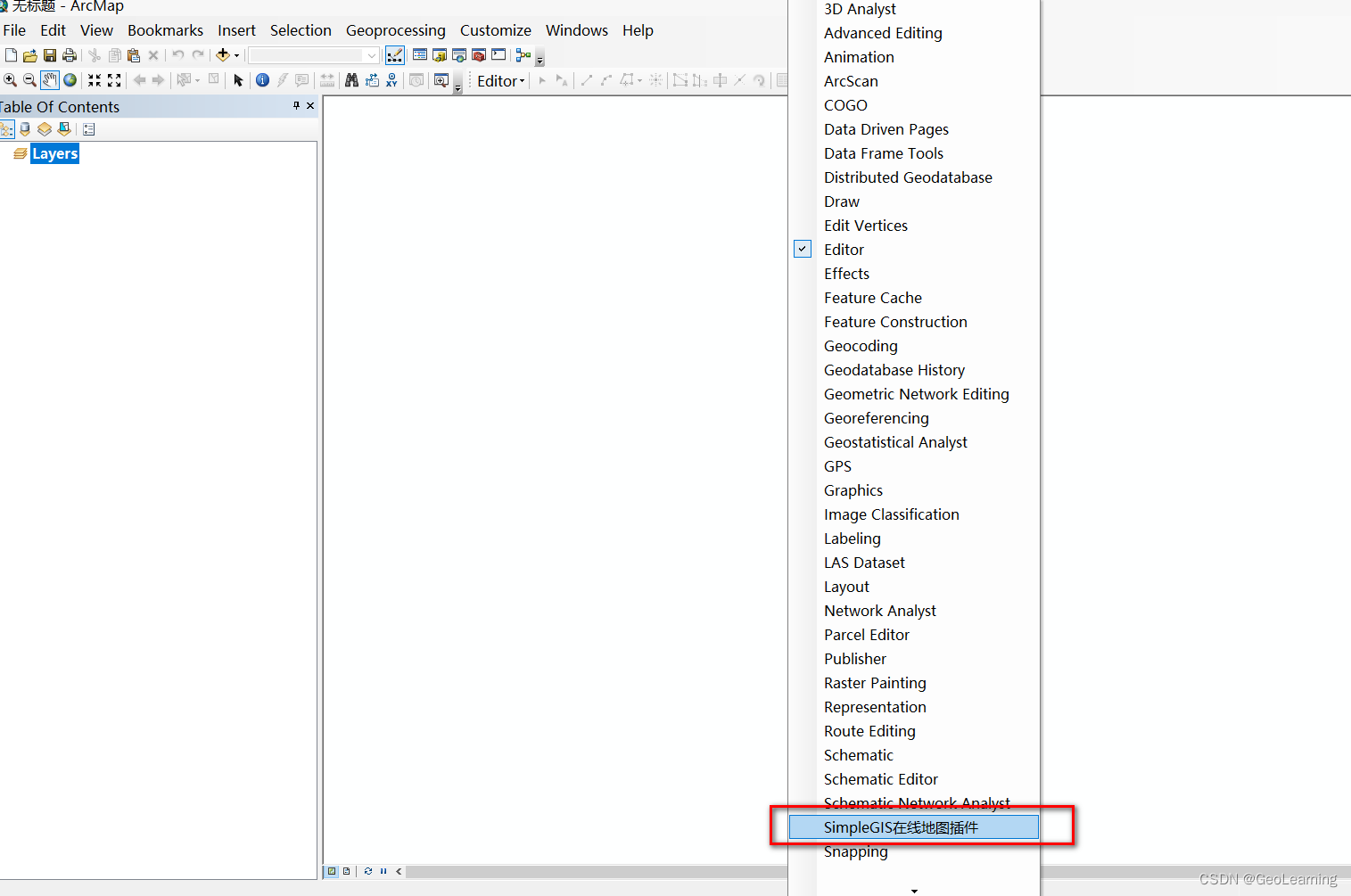The image size is (1351, 896).
Task: Open the Editor dropdown menu
Action: coord(501,81)
